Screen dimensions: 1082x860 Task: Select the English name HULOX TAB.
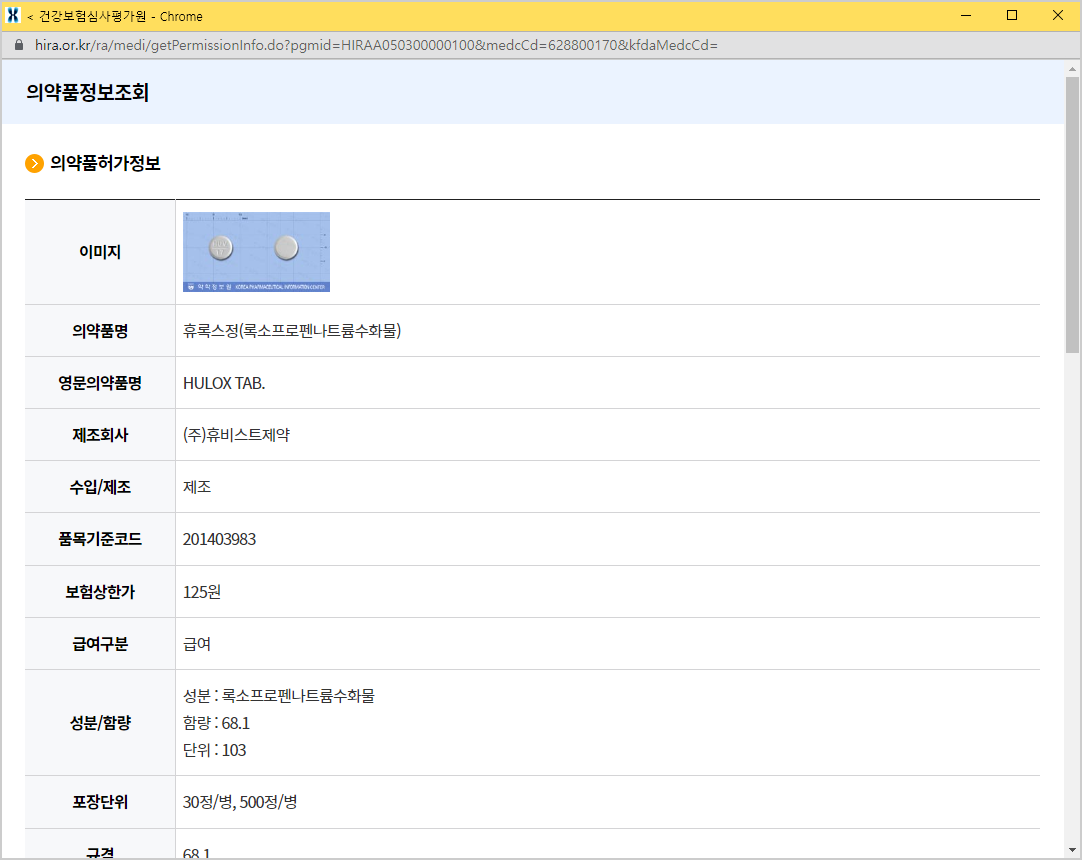pyautogui.click(x=224, y=383)
